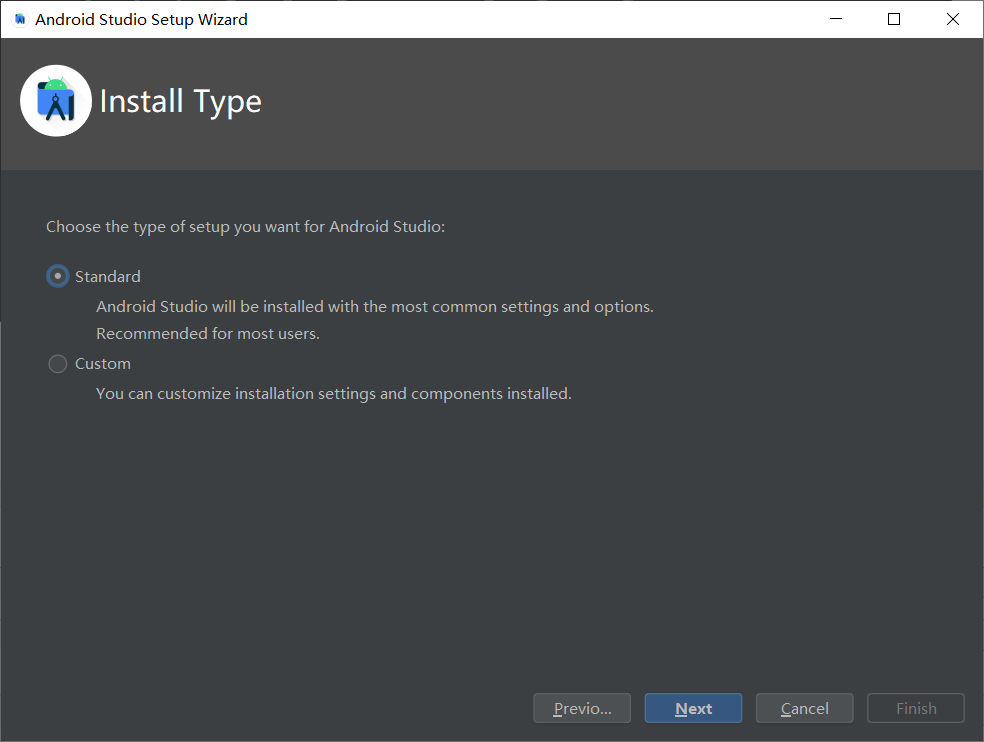Click the small Android Studio title bar icon
Screen dimensions: 984x742
click(x=20, y=19)
